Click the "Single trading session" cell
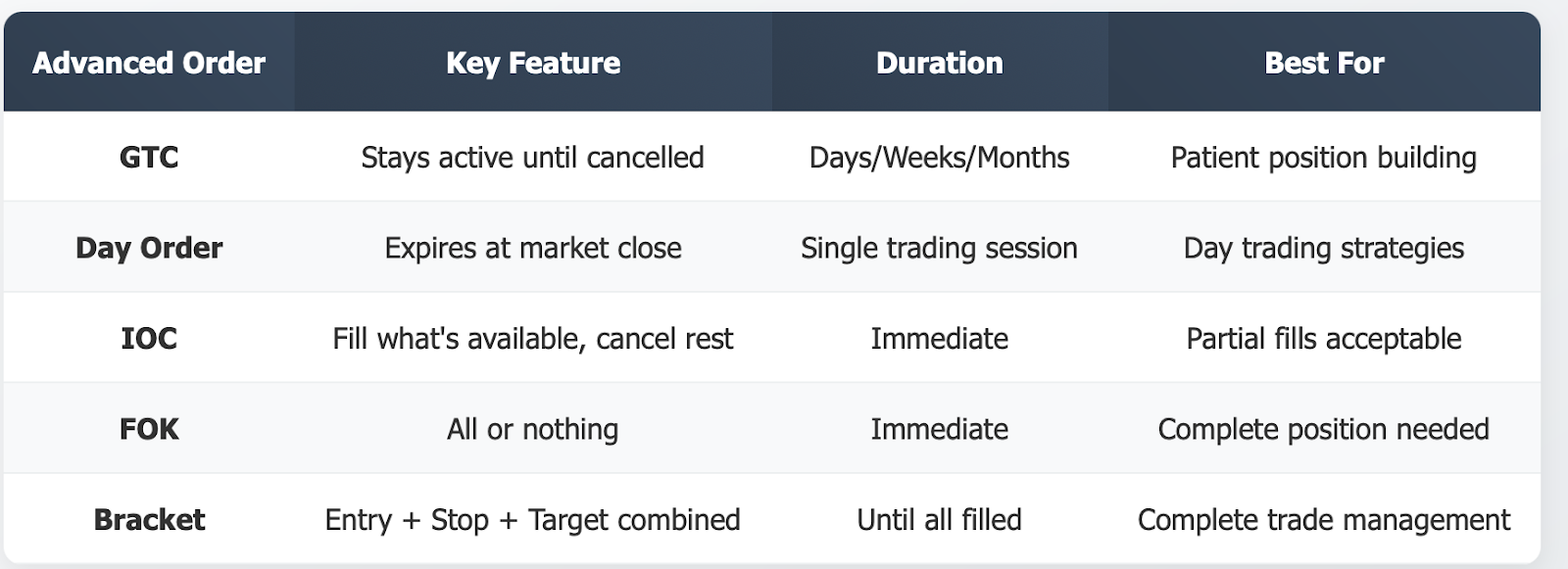Viewport: 1568px width, 569px height. 939,249
